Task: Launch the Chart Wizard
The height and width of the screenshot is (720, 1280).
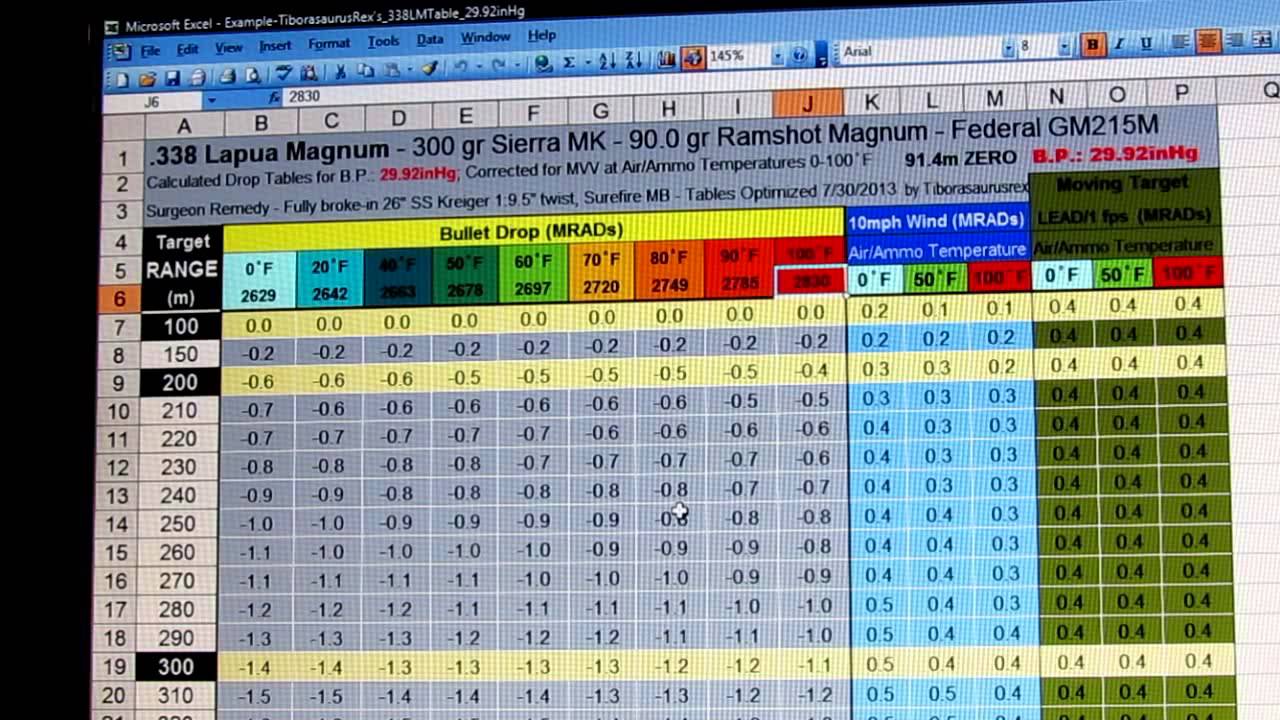Action: [x=665, y=59]
